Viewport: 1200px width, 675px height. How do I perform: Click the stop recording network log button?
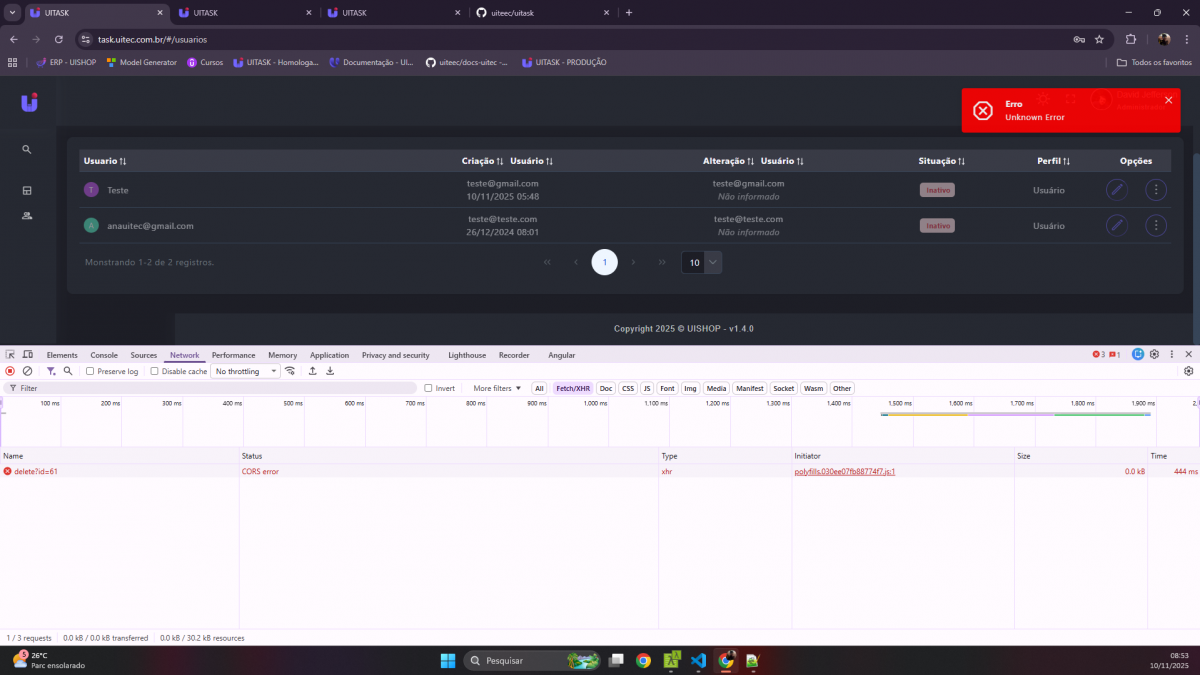pyautogui.click(x=10, y=371)
